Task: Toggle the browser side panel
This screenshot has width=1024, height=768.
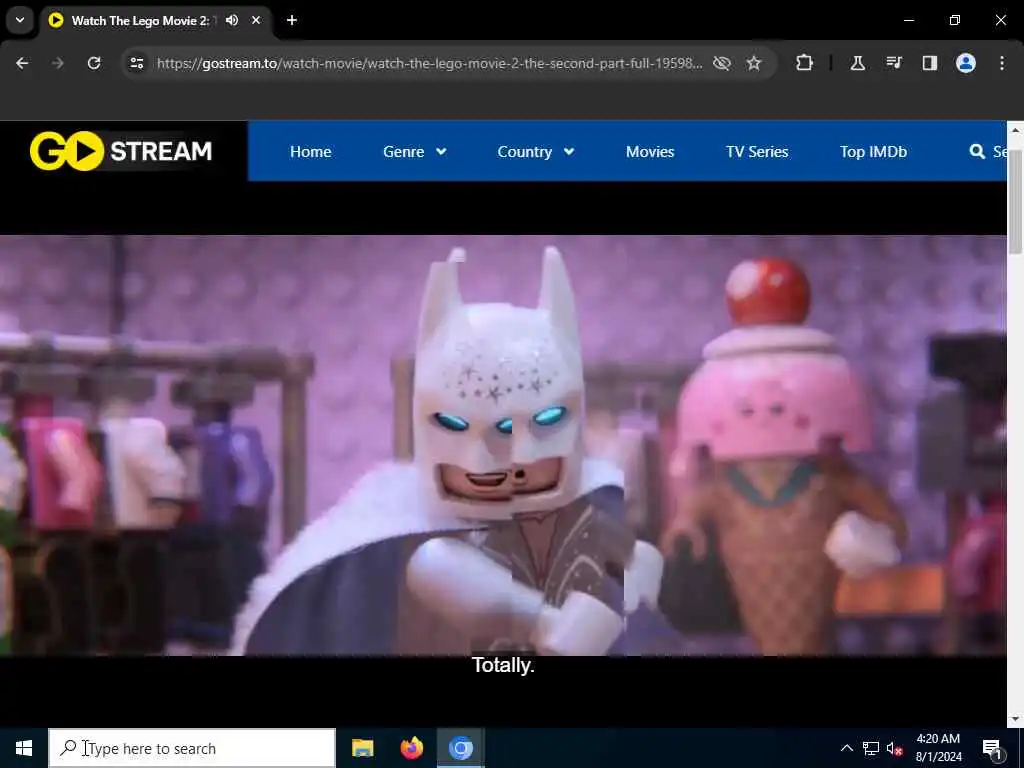Action: [x=929, y=63]
